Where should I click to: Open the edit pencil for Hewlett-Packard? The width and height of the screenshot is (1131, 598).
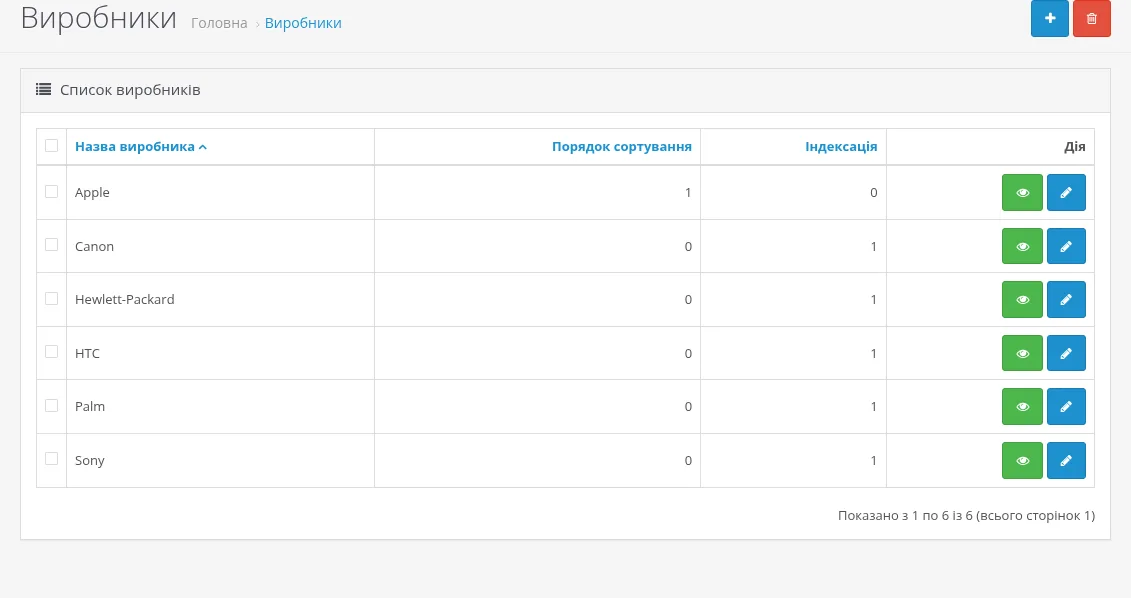tap(1066, 299)
